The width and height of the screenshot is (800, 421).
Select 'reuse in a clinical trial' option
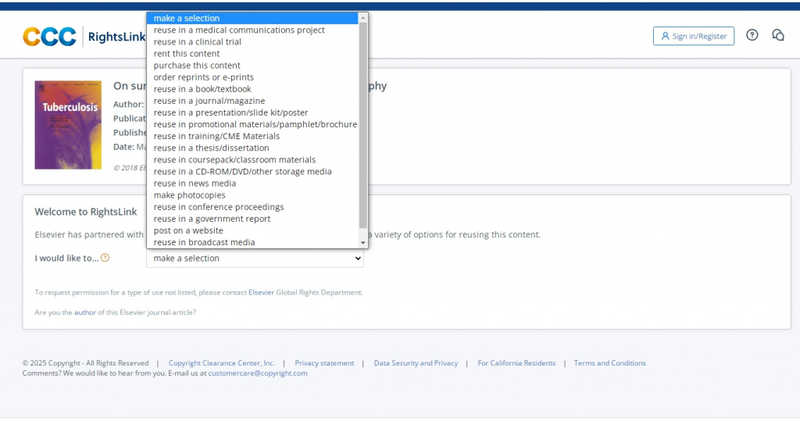(x=197, y=42)
